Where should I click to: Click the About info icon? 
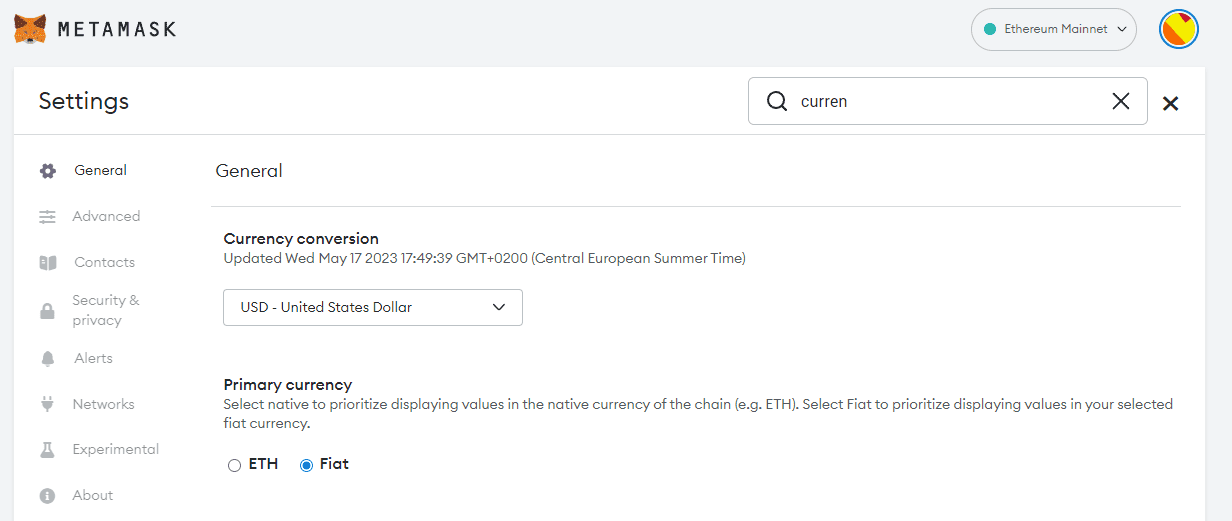pos(47,496)
